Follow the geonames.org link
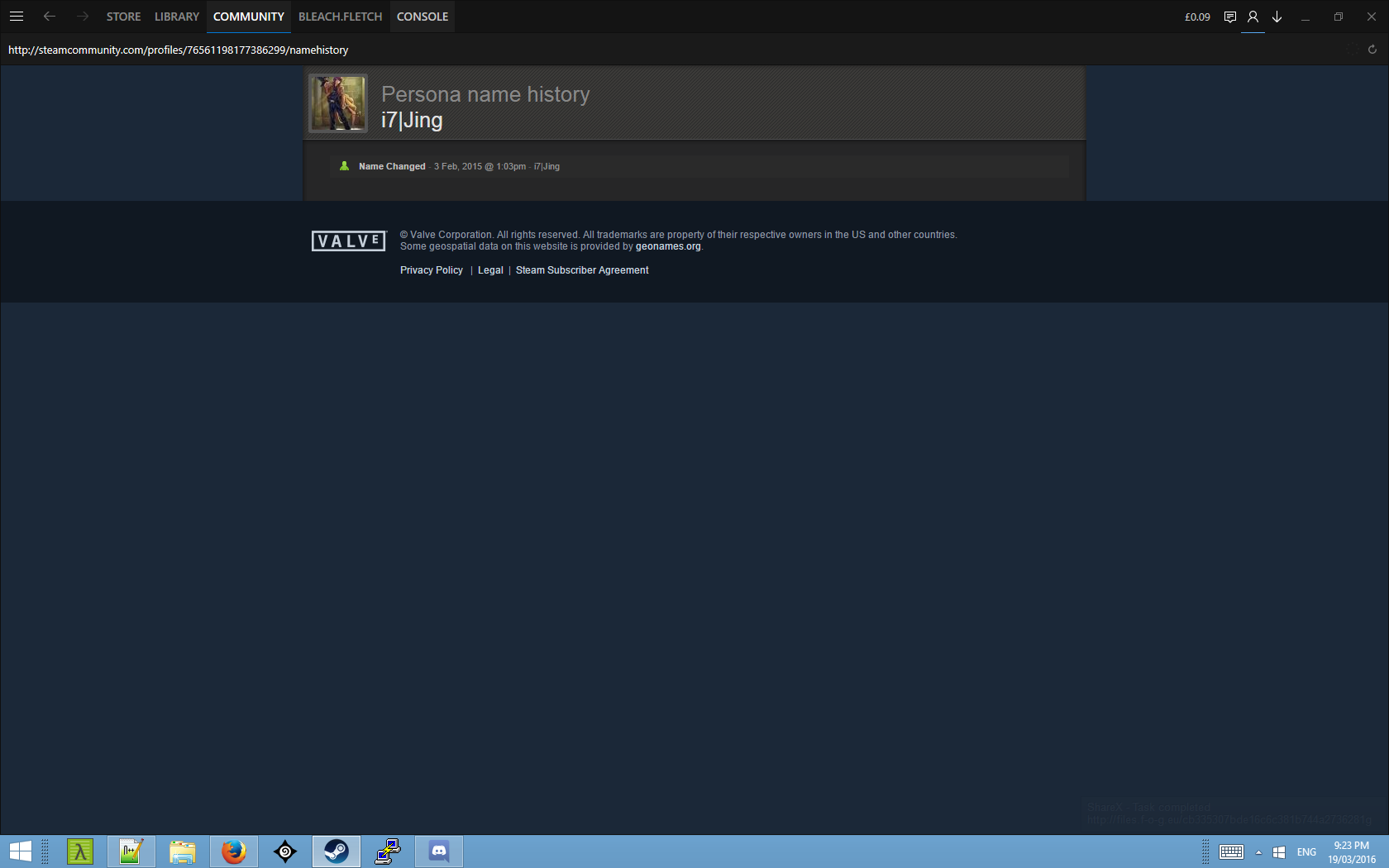This screenshot has width=1389, height=868. pyautogui.click(x=668, y=246)
